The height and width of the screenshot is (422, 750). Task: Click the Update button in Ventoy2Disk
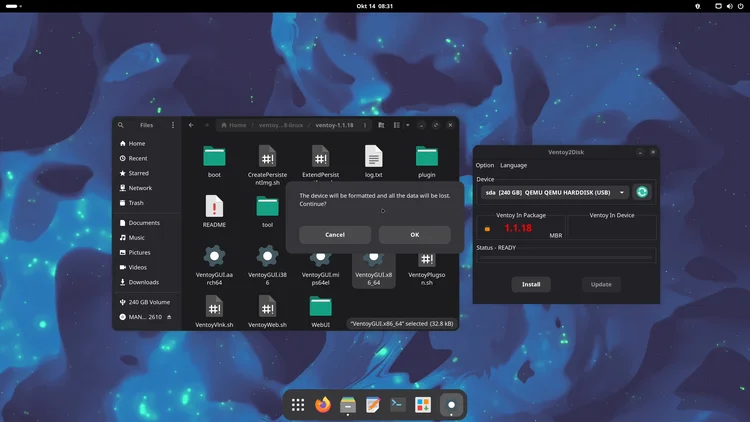(x=601, y=284)
